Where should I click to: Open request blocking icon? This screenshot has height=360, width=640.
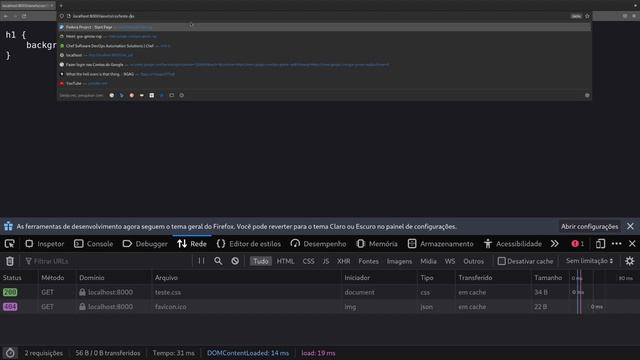(x=235, y=261)
